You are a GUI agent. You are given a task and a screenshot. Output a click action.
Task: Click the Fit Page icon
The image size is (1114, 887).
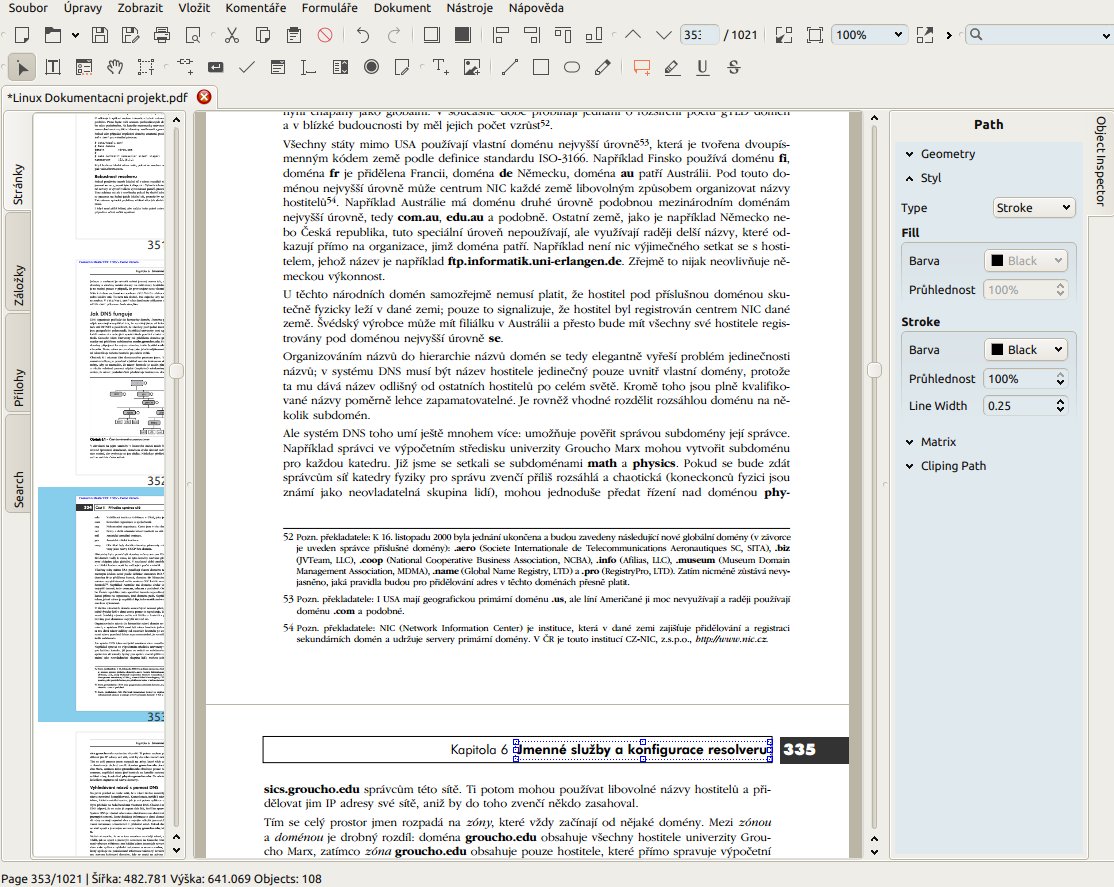click(x=815, y=35)
